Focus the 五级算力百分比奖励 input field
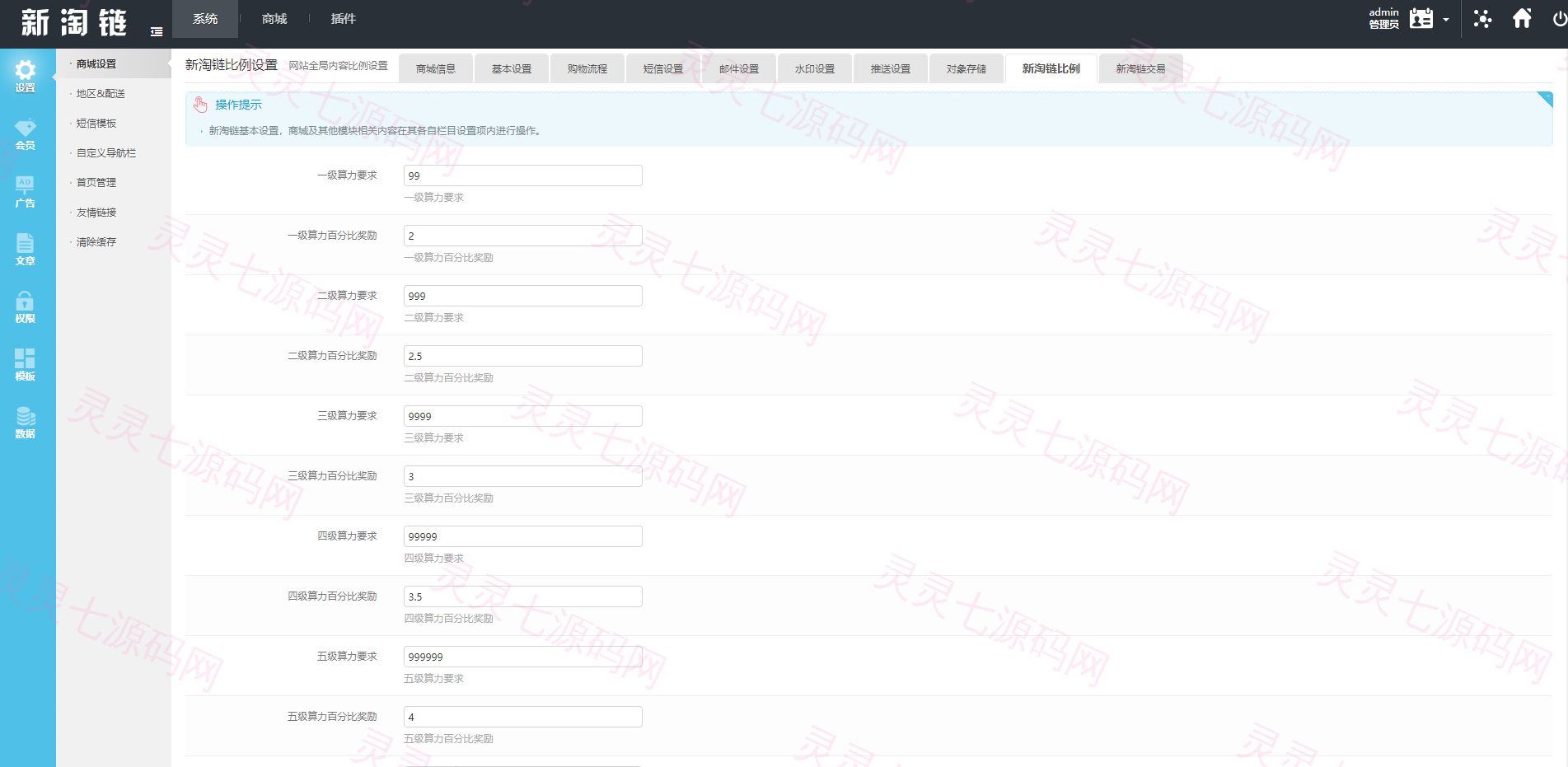Viewport: 1568px width, 767px height. (523, 717)
